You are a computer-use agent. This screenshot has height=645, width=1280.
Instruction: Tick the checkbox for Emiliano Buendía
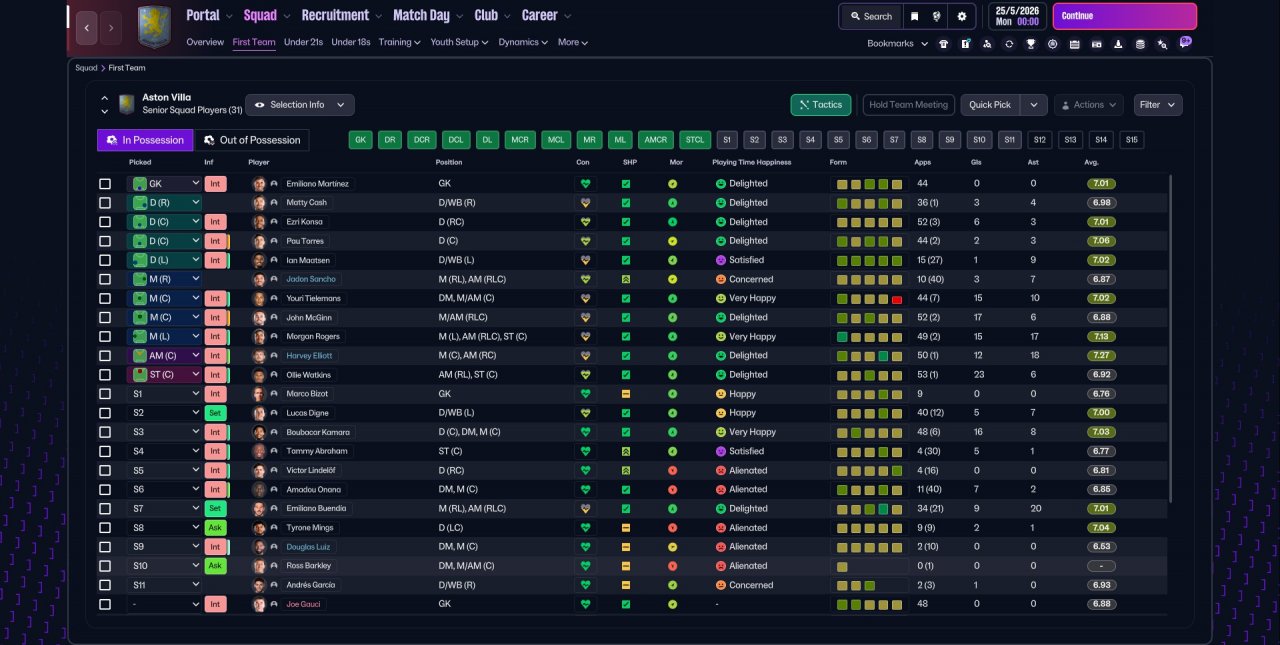(x=105, y=508)
